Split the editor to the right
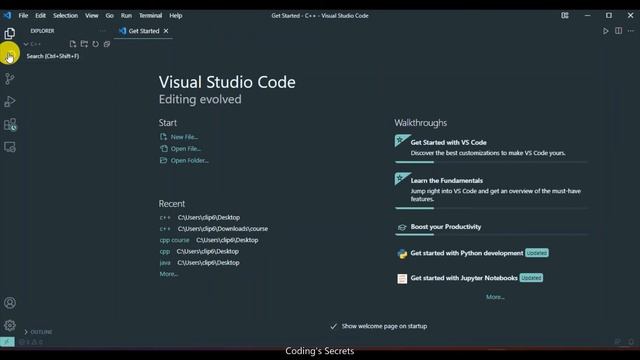Screen dimensions: 640x360 point(619,31)
